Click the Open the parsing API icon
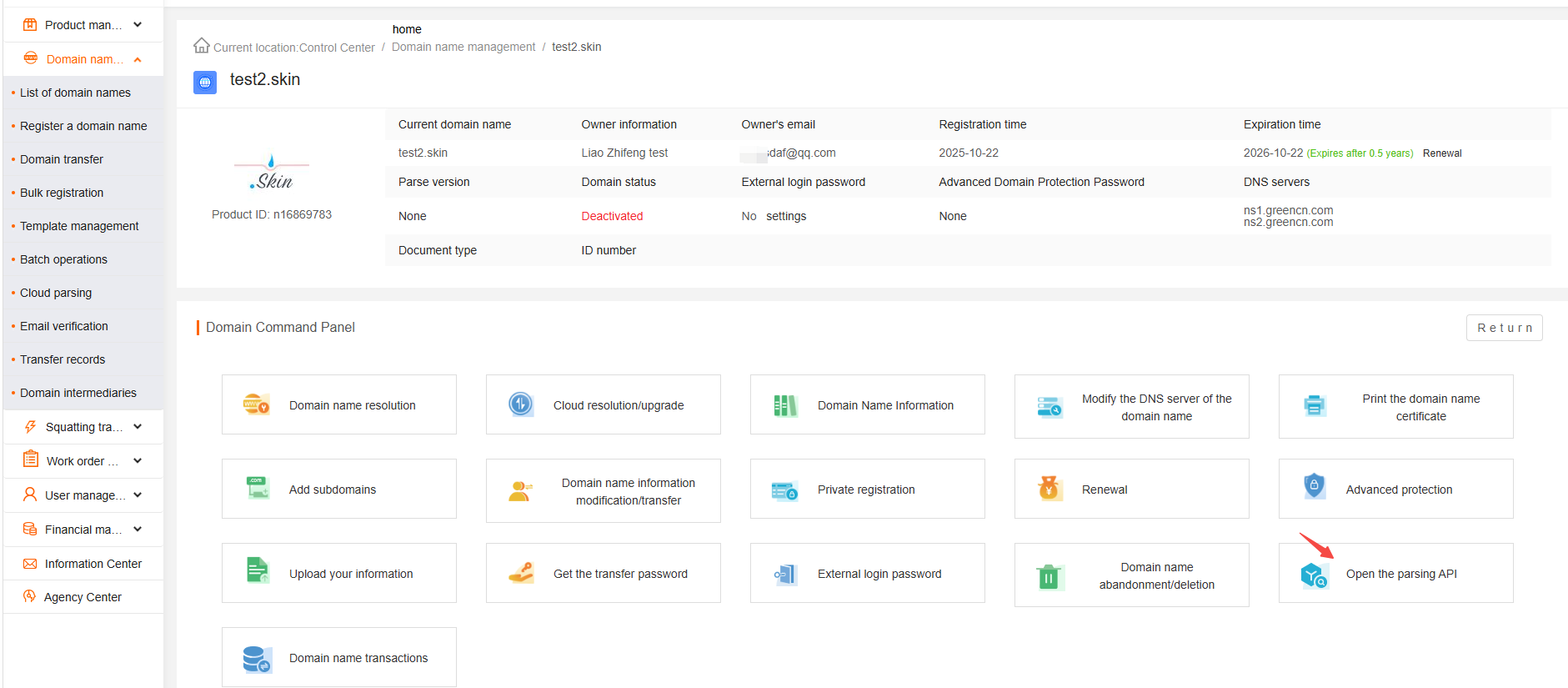 (x=1314, y=575)
